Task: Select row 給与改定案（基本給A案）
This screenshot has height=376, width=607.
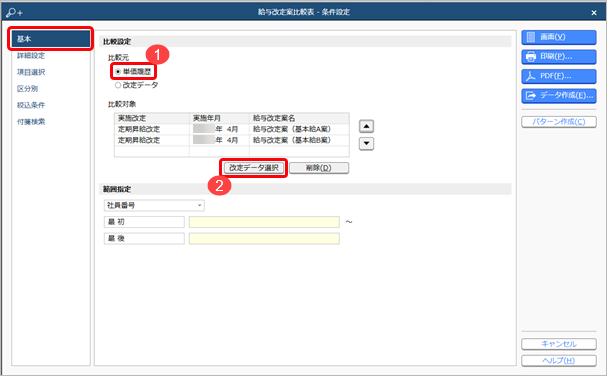Action: (x=231, y=129)
